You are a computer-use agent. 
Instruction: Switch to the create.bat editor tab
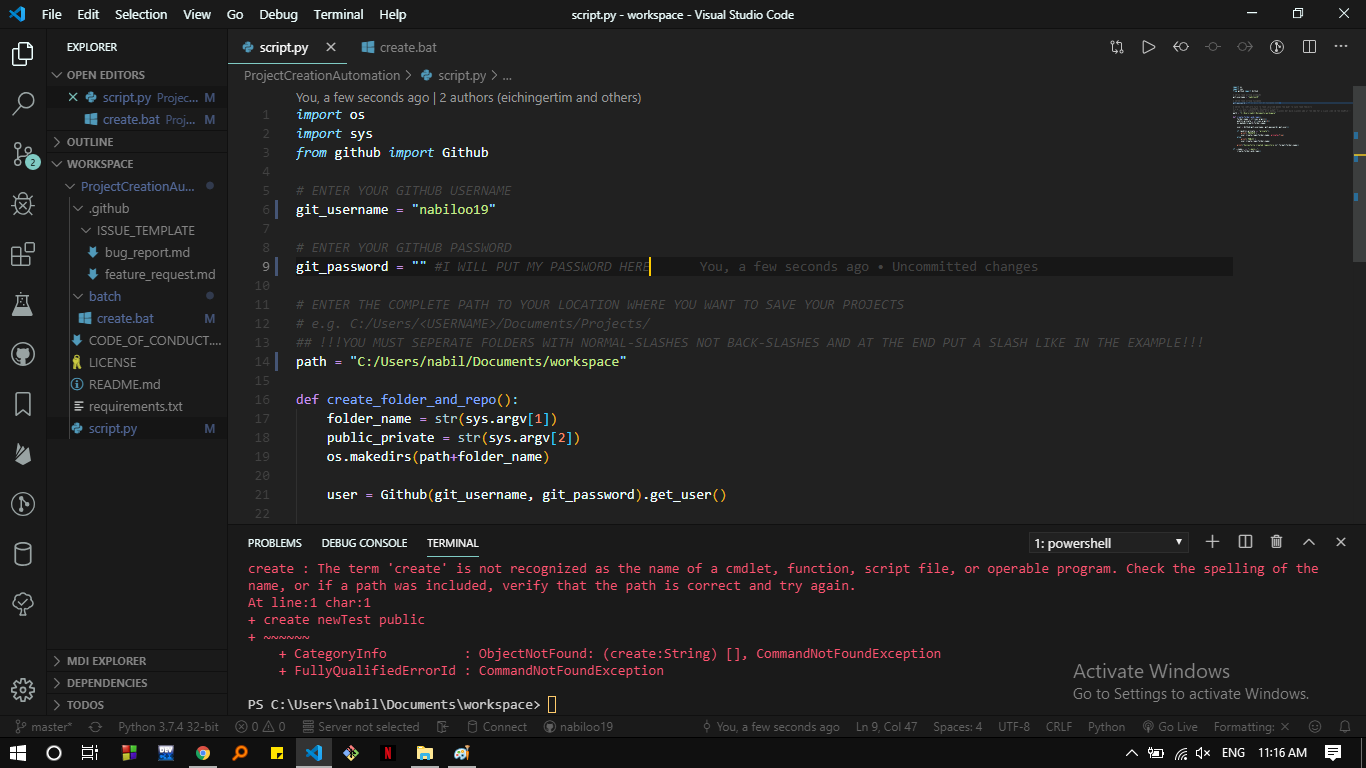pyautogui.click(x=398, y=47)
